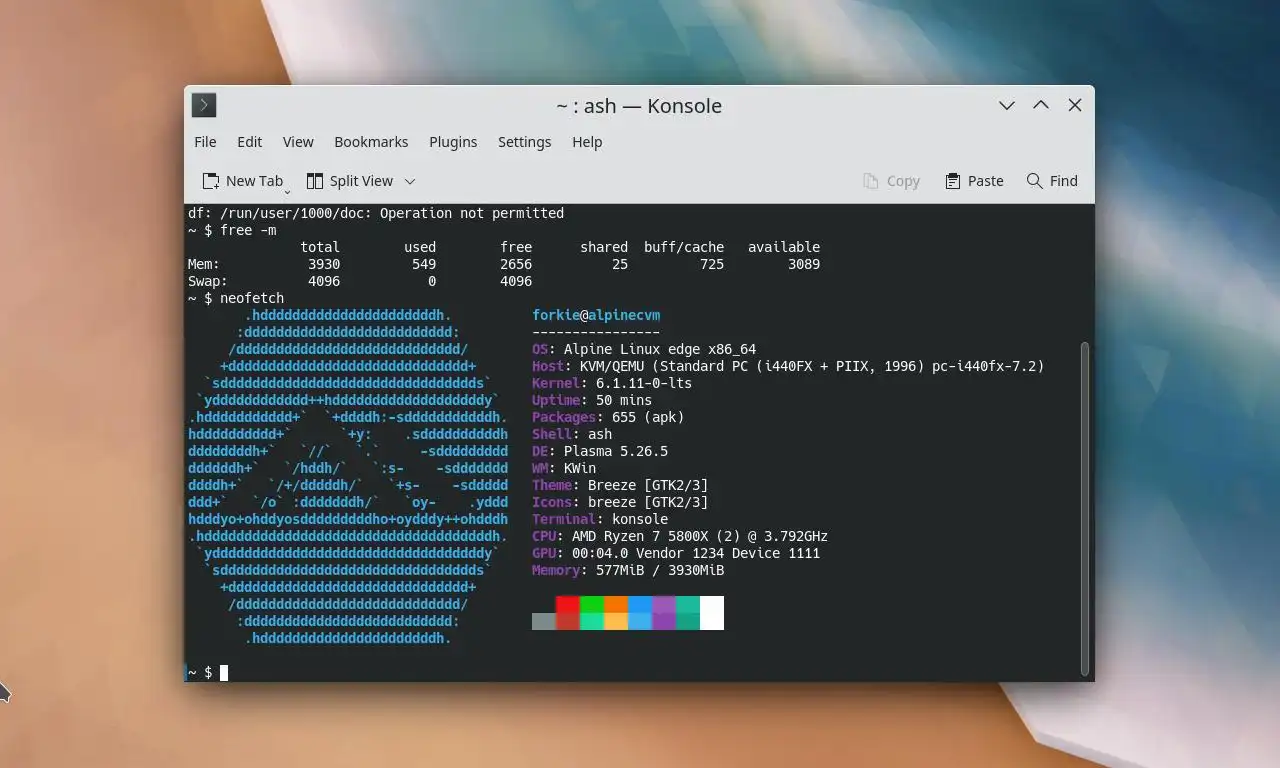Click the 'forkie@alpinecvm' text
This screenshot has width=1280, height=768.
(x=596, y=315)
